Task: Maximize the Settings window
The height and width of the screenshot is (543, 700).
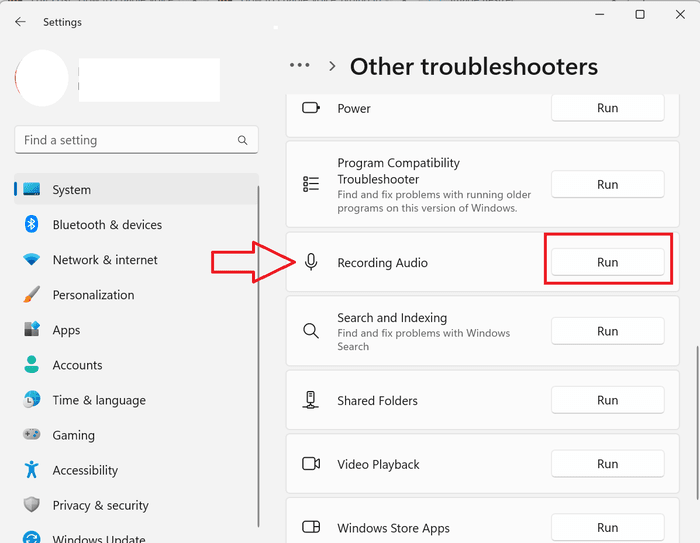Action: (x=640, y=15)
